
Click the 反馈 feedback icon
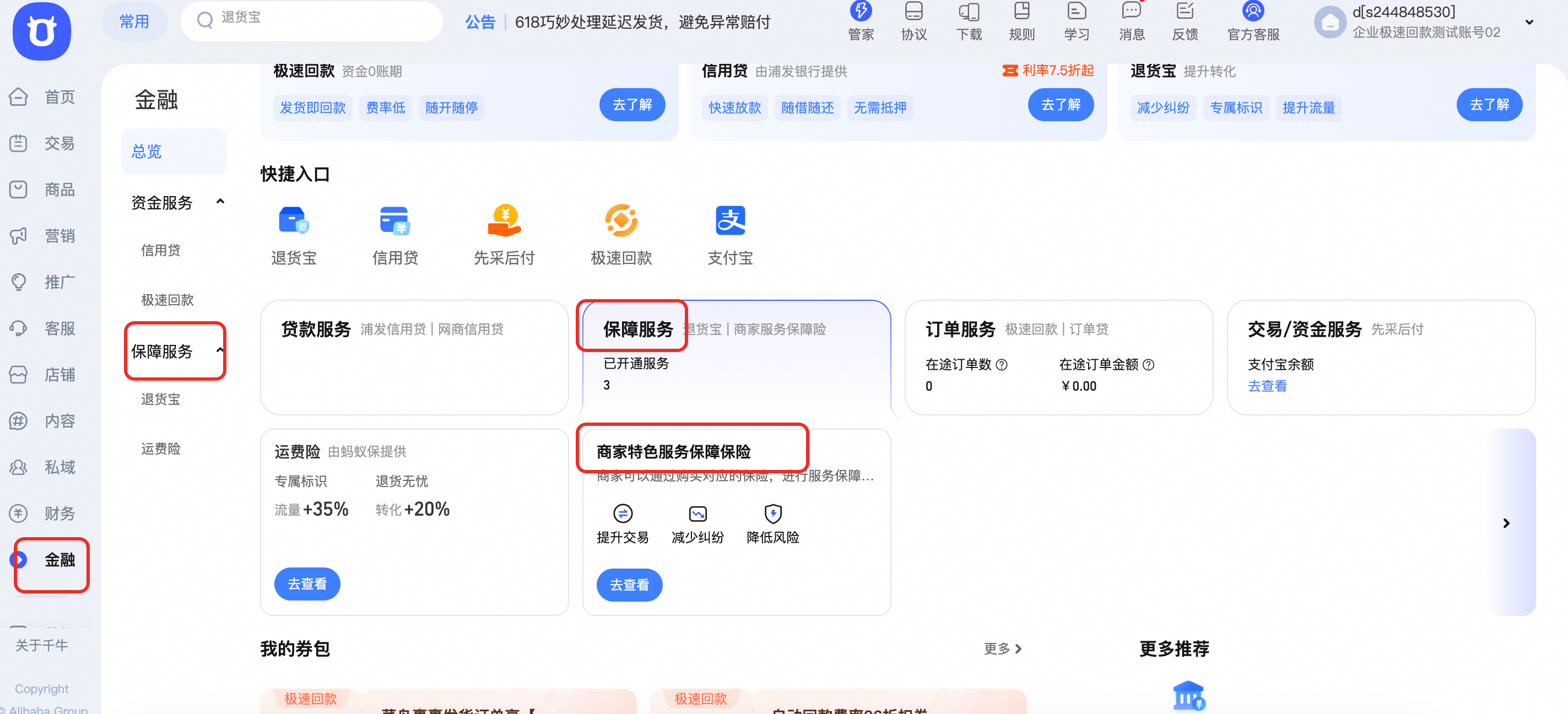[x=1184, y=21]
